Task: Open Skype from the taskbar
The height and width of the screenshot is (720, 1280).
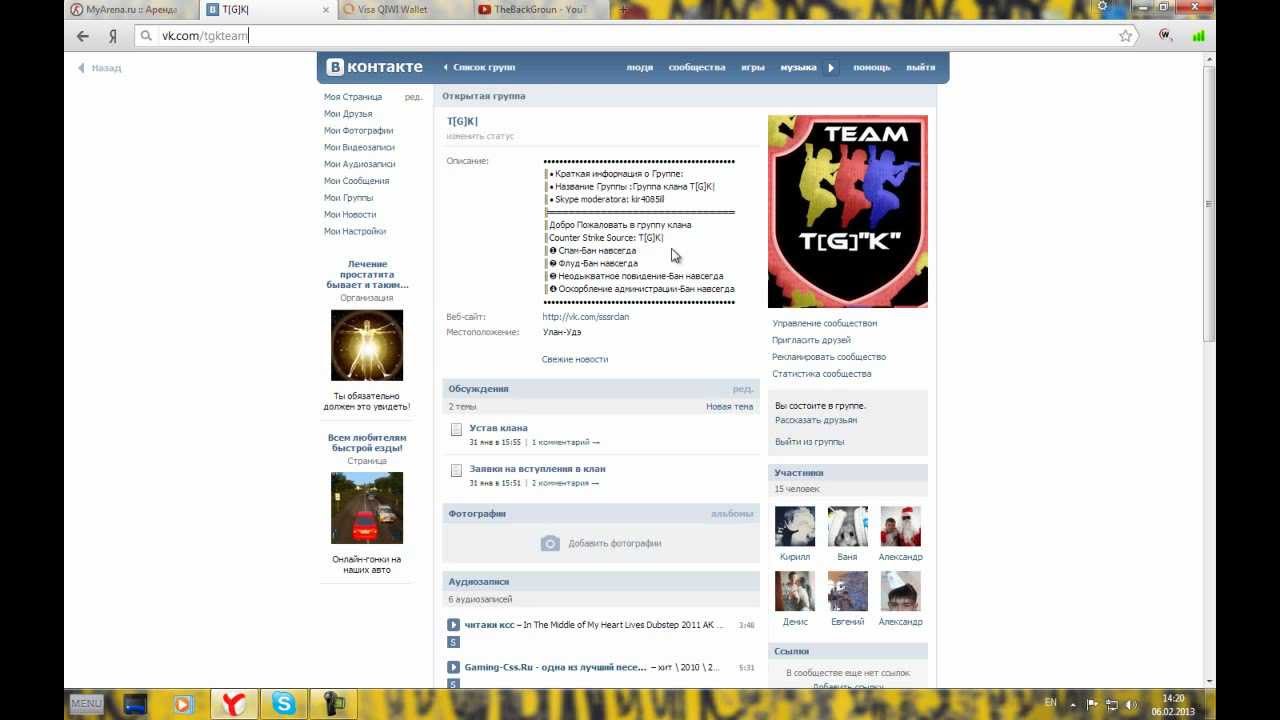Action: [x=284, y=704]
